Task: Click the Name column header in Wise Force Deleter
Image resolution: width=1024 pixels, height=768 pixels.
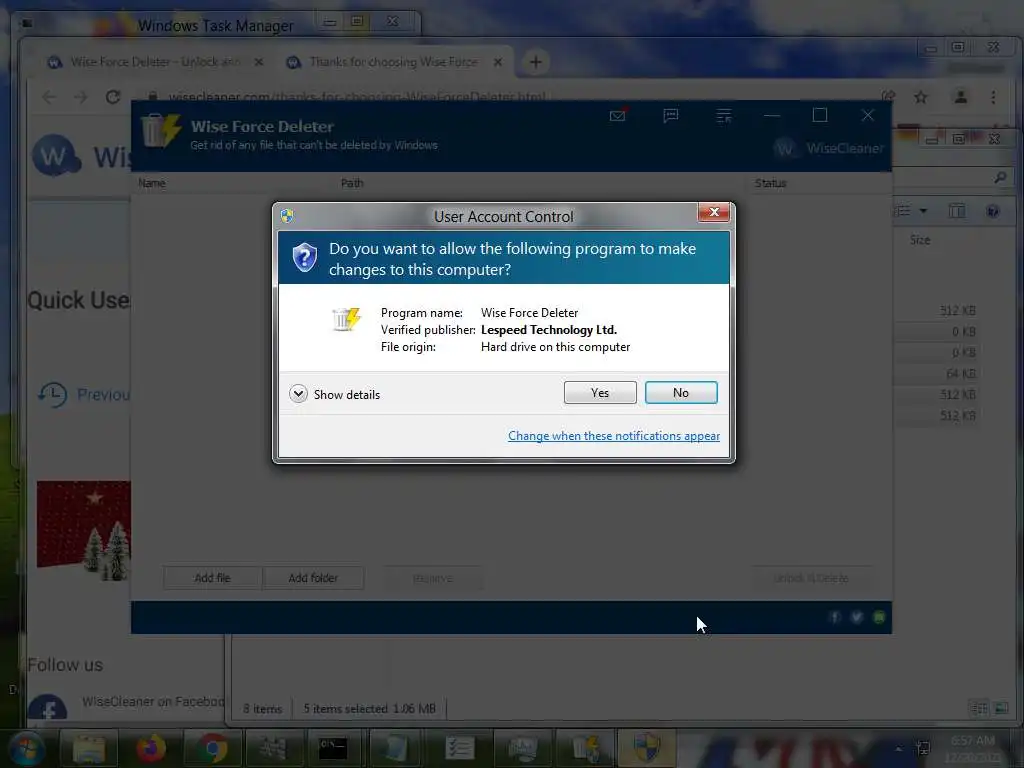Action: coord(152,183)
